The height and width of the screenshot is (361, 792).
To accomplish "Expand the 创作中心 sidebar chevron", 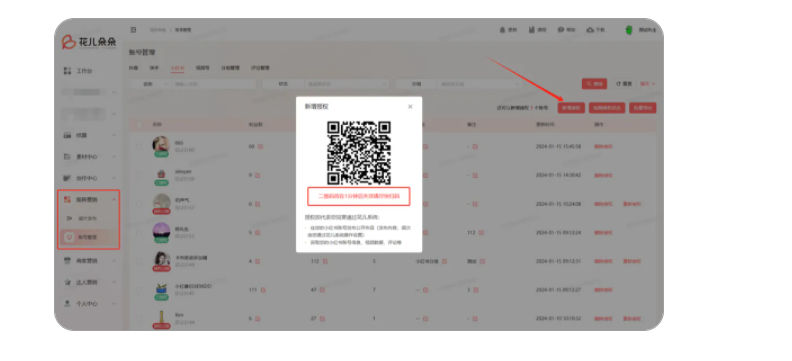I will pos(114,178).
